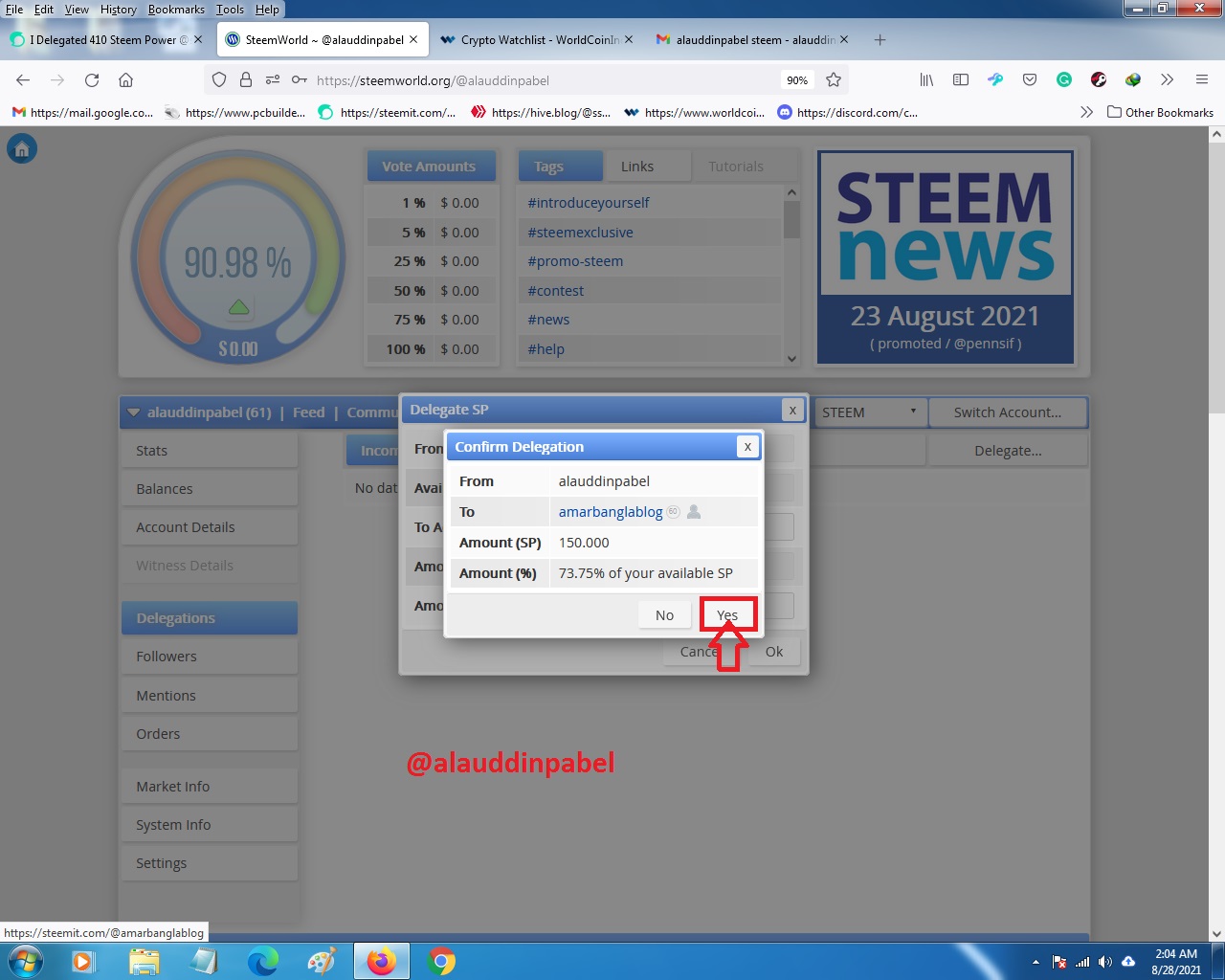This screenshot has height=980, width=1225.
Task: Open Paint from the taskbar
Action: pos(322,961)
